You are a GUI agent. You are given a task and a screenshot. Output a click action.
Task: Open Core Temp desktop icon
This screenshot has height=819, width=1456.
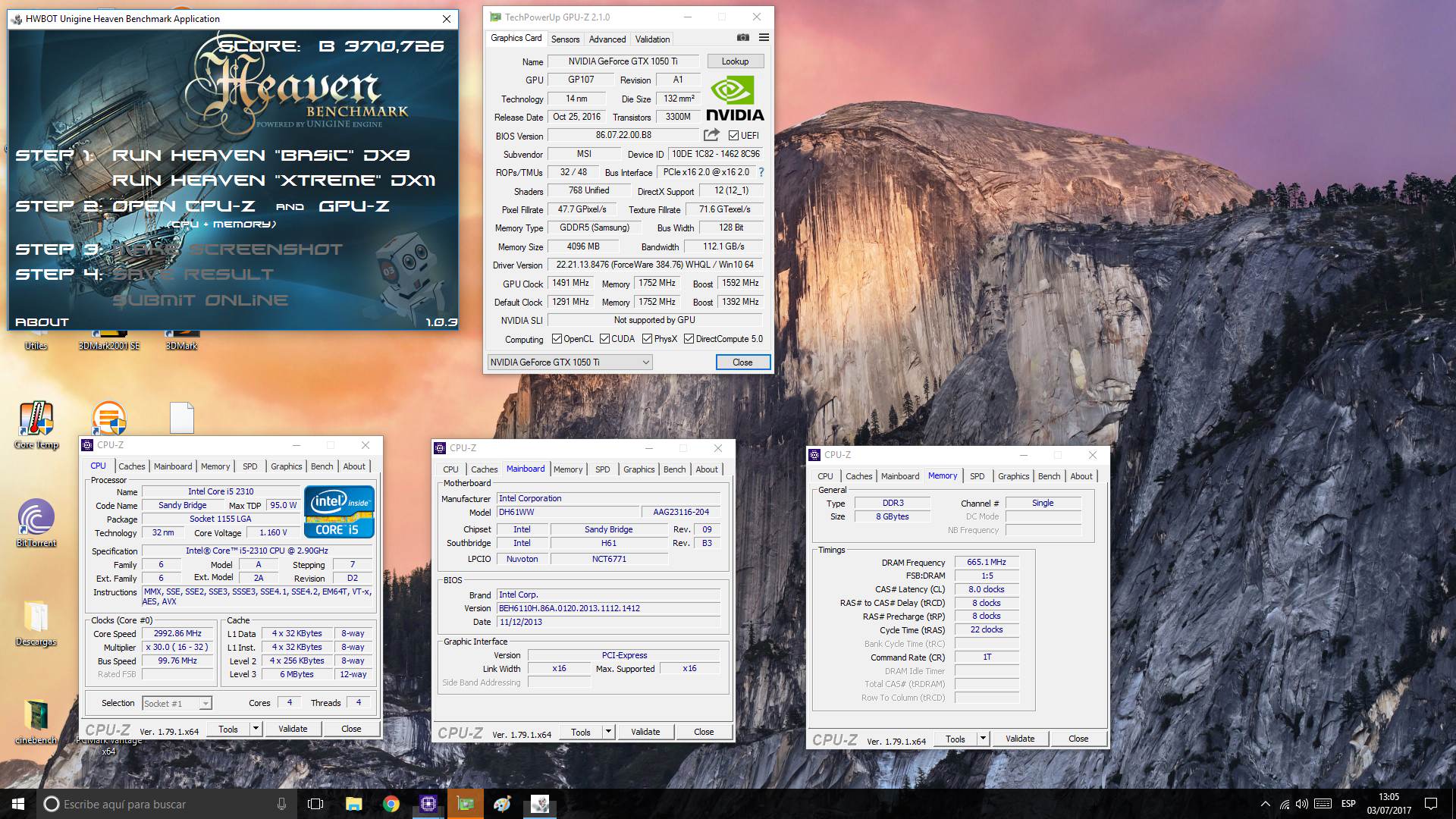click(x=36, y=425)
